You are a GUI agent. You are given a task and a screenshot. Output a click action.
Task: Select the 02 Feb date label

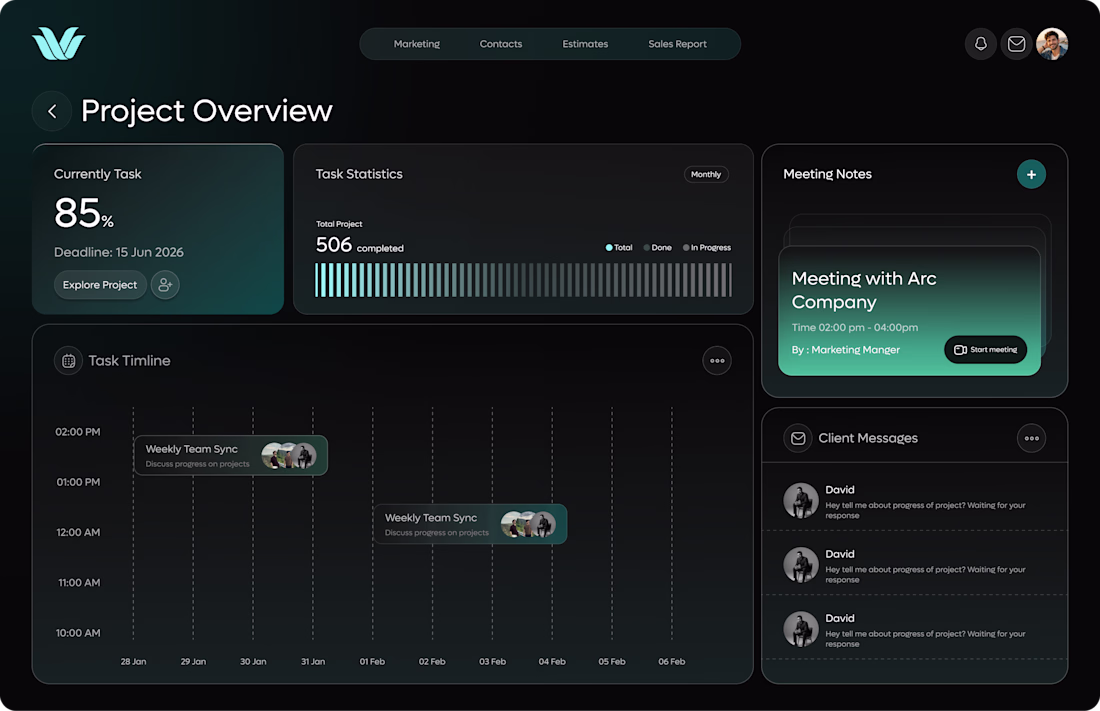(432, 661)
